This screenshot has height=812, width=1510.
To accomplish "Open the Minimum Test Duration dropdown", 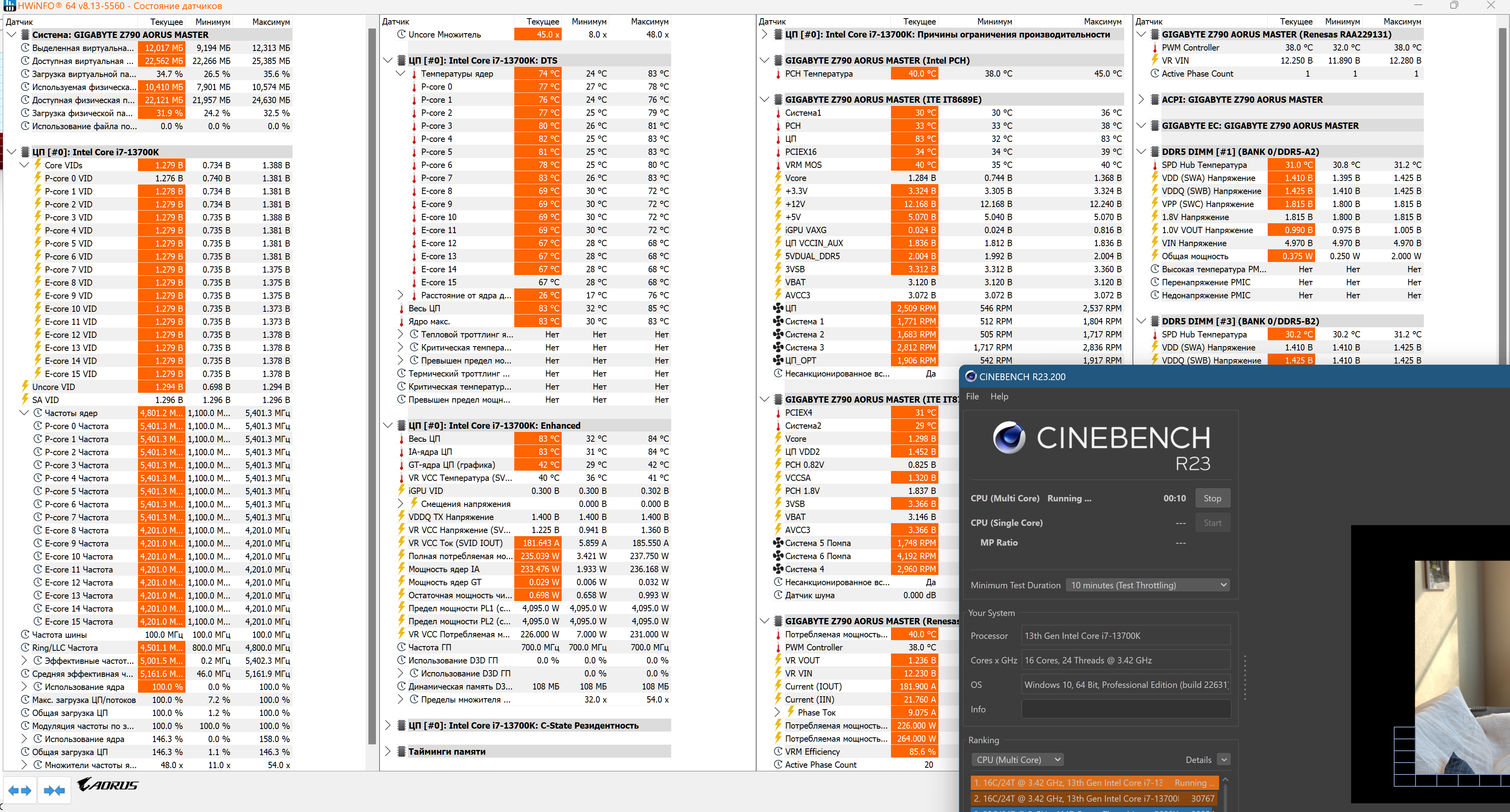I will tap(1148, 585).
